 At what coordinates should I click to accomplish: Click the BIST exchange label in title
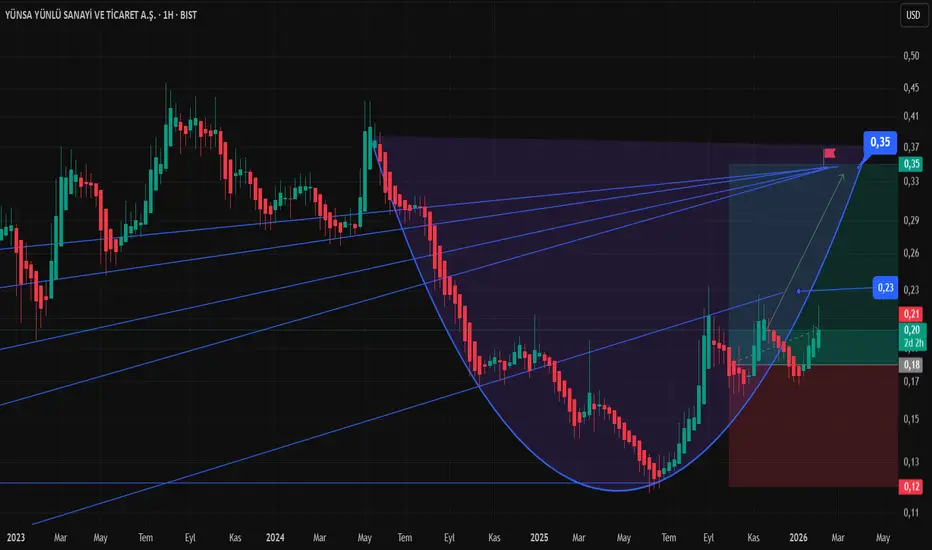tap(188, 15)
